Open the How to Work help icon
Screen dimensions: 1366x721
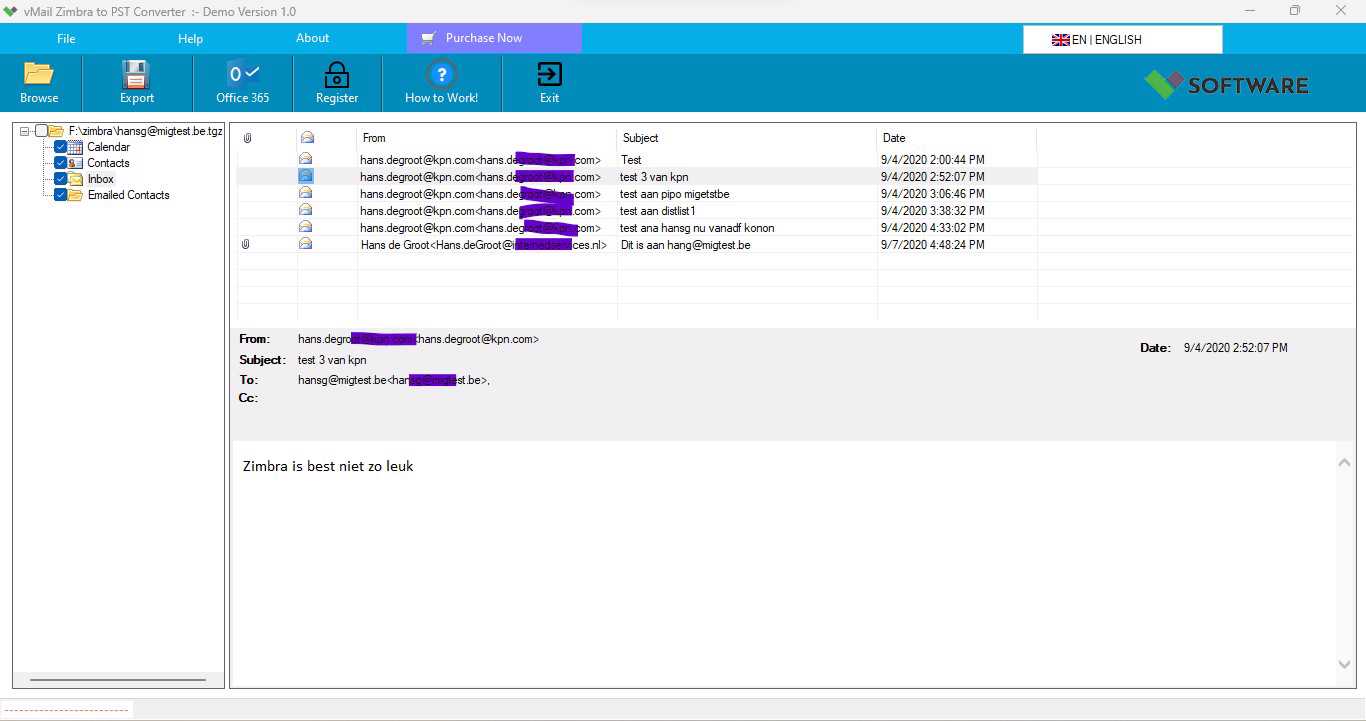441,74
